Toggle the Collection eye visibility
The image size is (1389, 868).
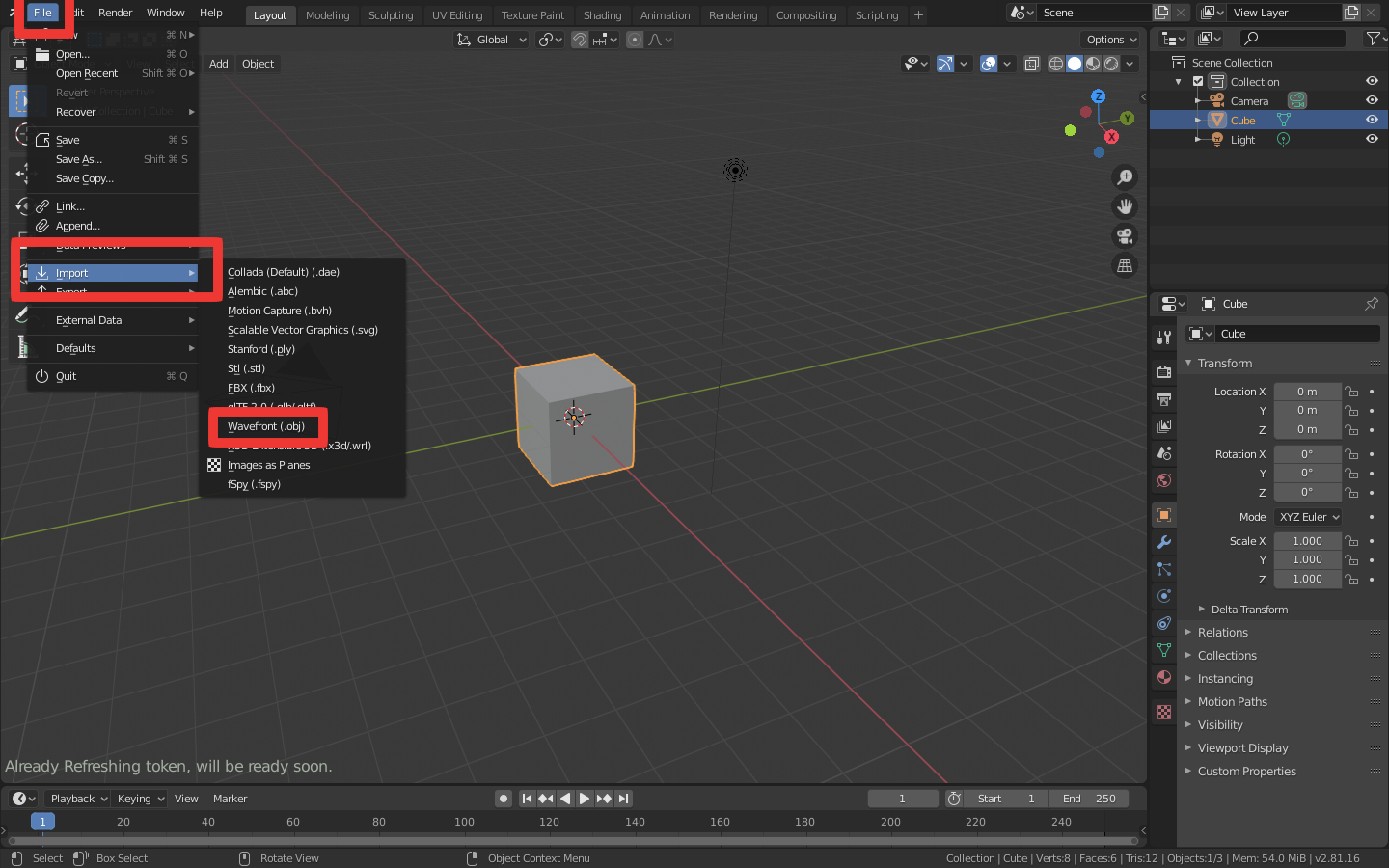pos(1372,81)
